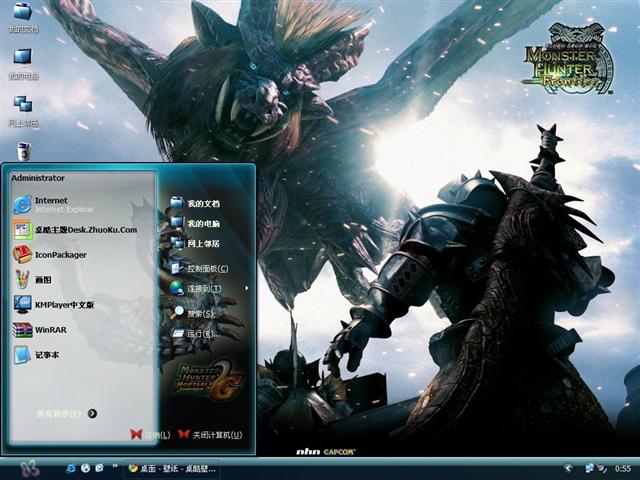Launch IconPackager from the pinned programs
This screenshot has height=480, width=640.
(60, 254)
